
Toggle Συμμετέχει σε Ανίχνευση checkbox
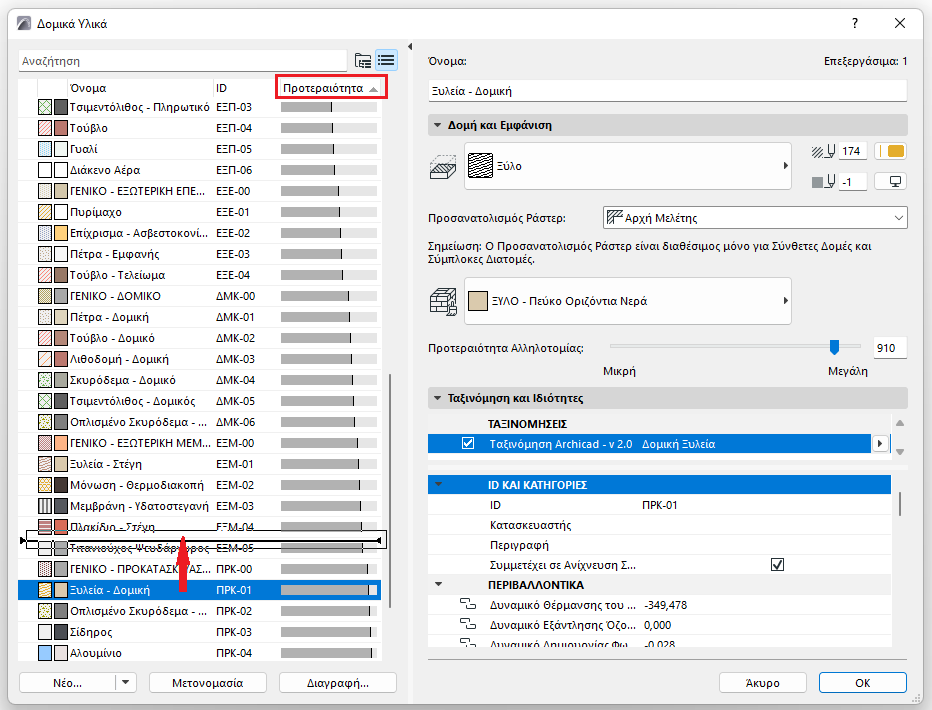pyautogui.click(x=777, y=564)
